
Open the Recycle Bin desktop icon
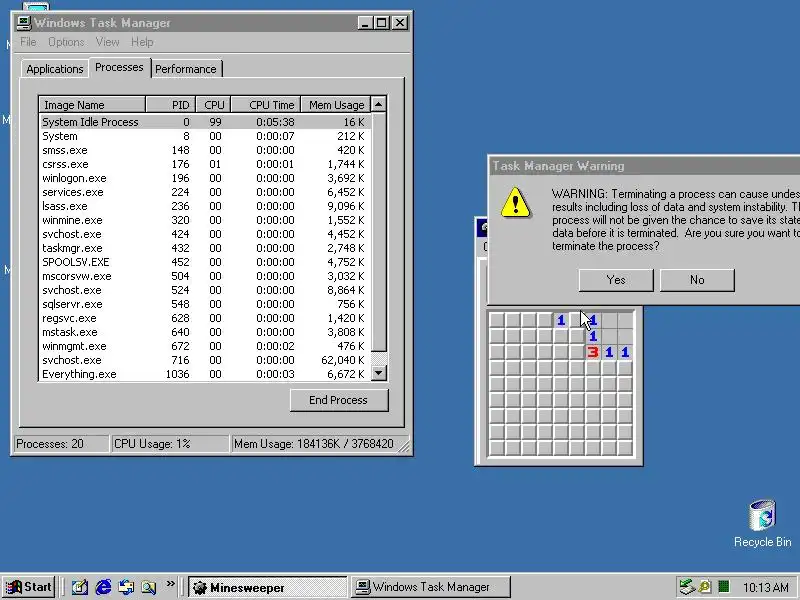click(x=762, y=524)
